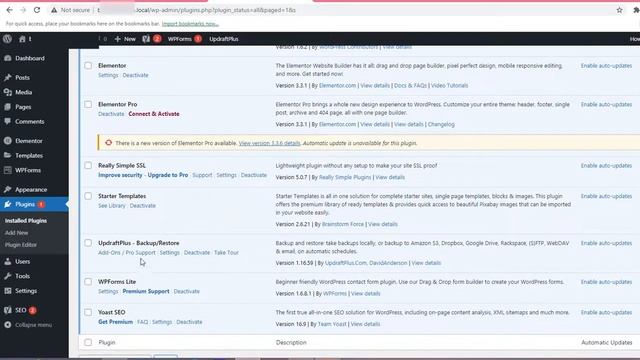Screen dimensions: 640x360
Task: Open Add New plugin submenu
Action: tap(16, 233)
